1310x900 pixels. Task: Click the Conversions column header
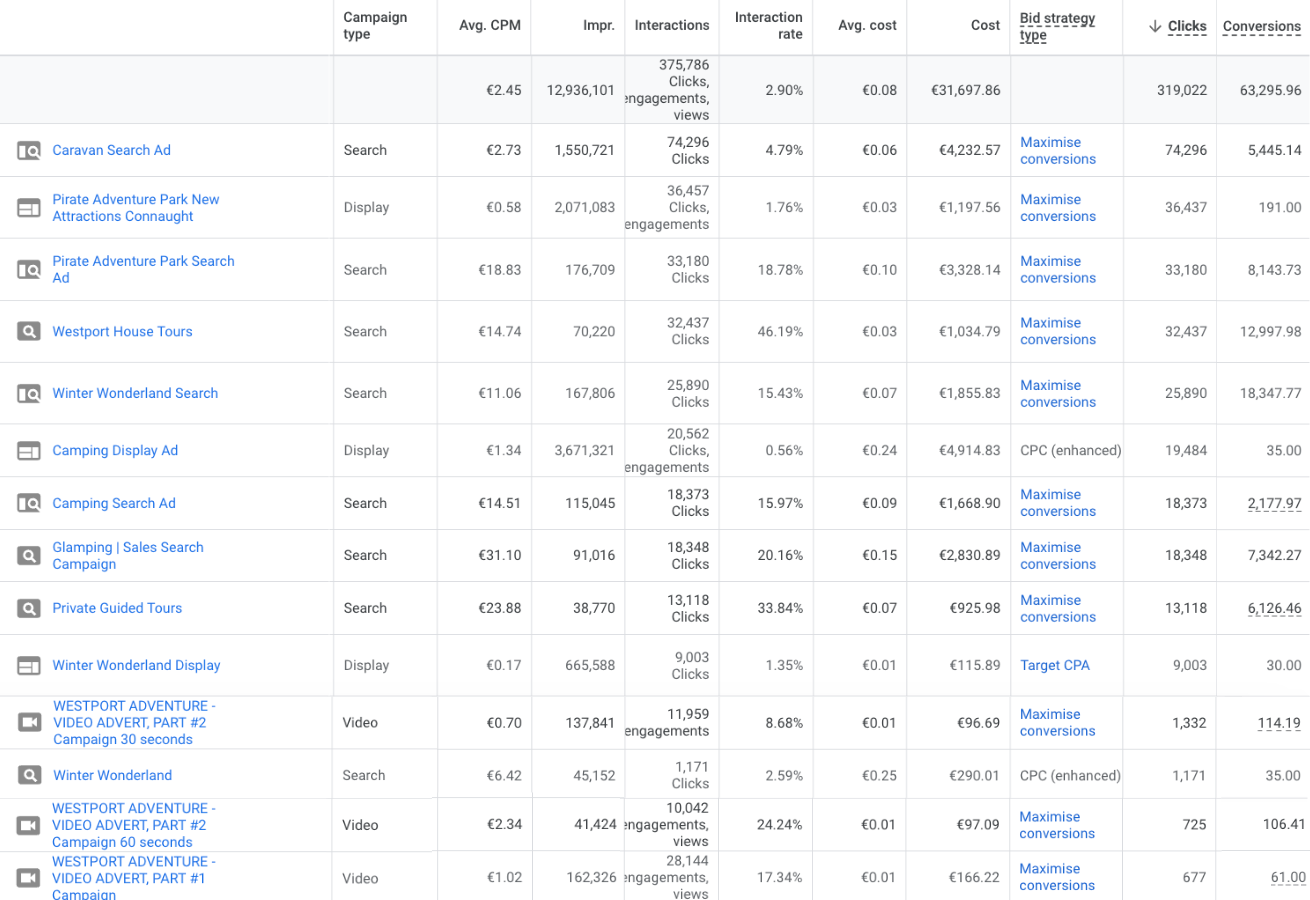tap(1262, 26)
